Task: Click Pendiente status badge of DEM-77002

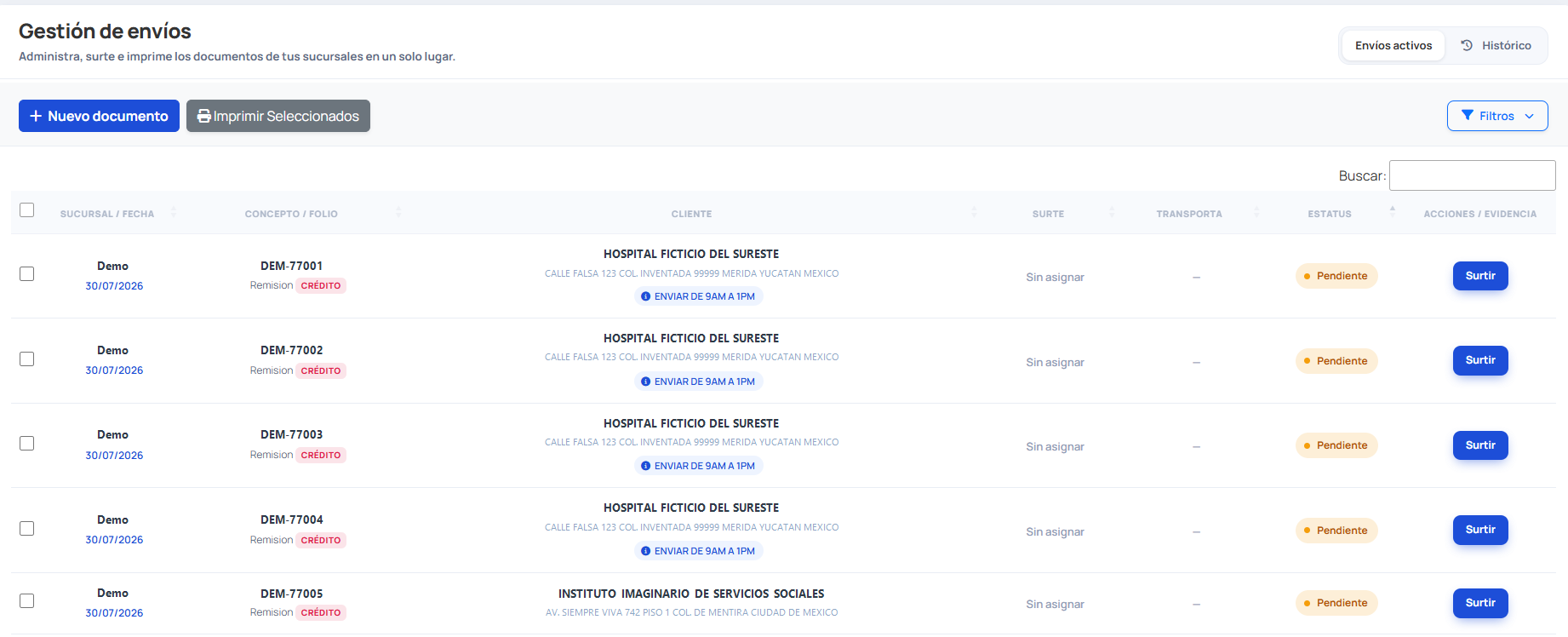Action: [1336, 361]
